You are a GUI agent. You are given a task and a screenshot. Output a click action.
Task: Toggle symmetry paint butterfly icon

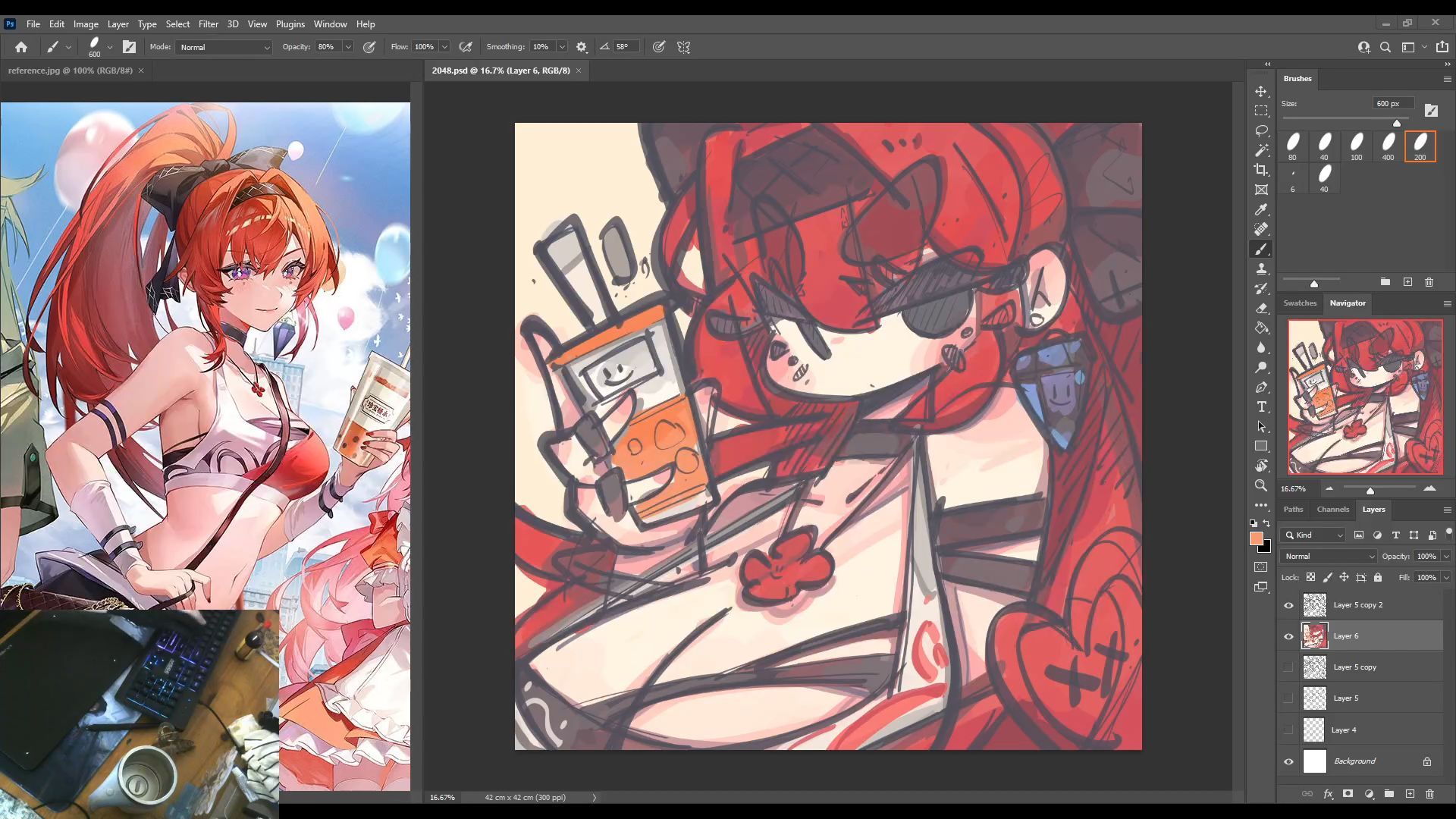(x=684, y=47)
